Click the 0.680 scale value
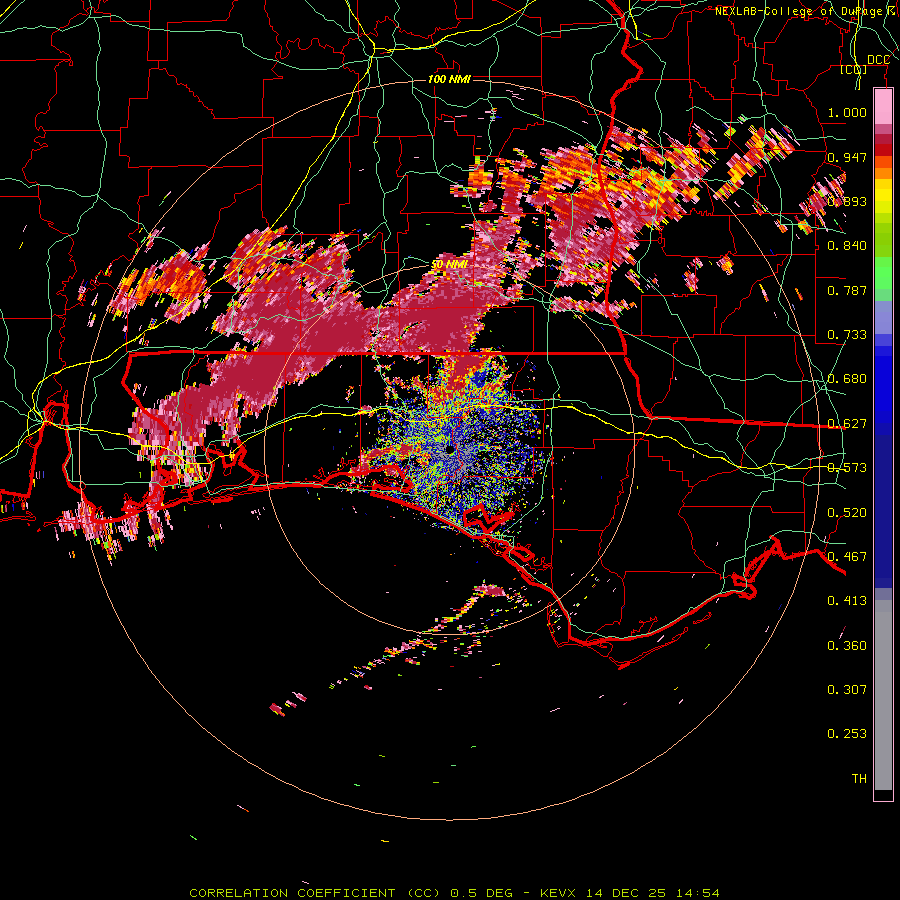This screenshot has width=900, height=900. (847, 379)
